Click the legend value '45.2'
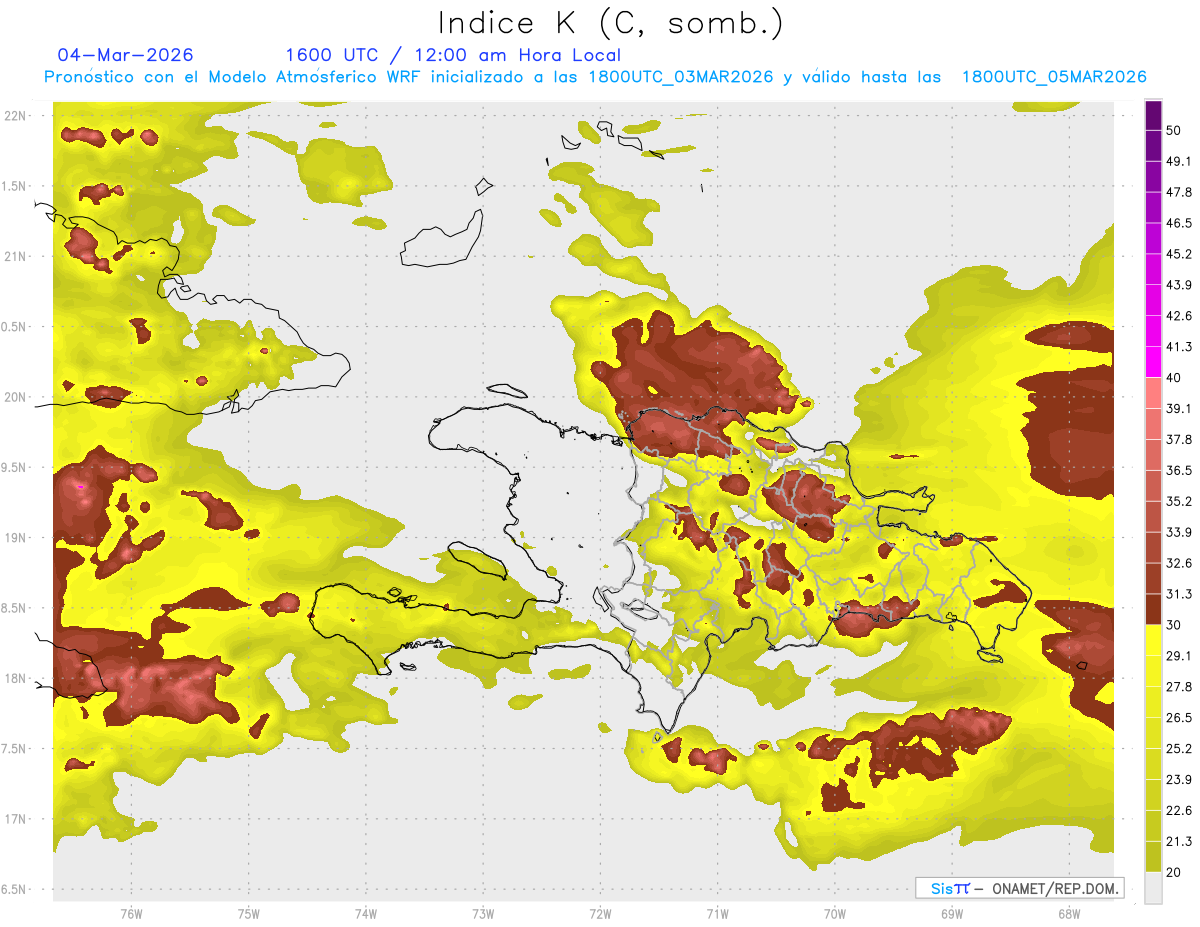Image resolution: width=1200 pixels, height=927 pixels. (x=1179, y=254)
